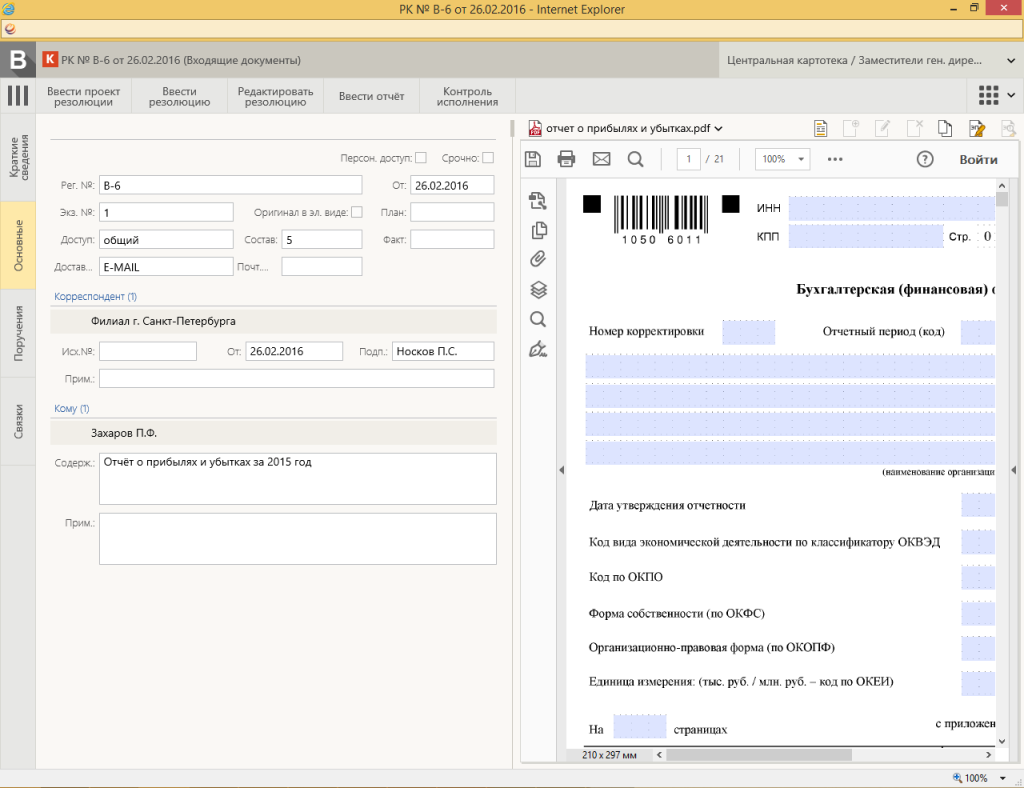Check the Оригинал в эл. виде box
This screenshot has width=1024, height=788.
[x=357, y=212]
